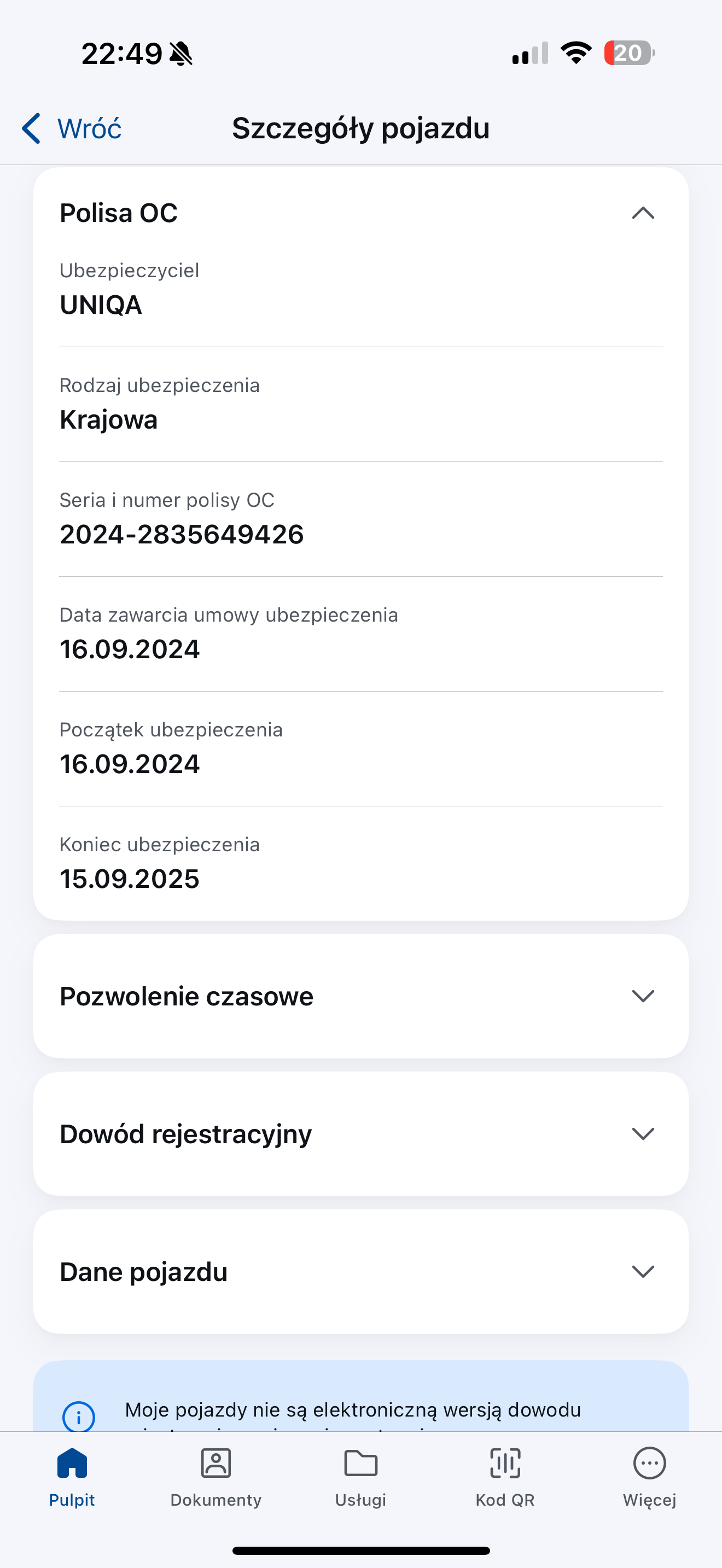Tap the battery indicator in status bar
722x1568 pixels.
(629, 53)
